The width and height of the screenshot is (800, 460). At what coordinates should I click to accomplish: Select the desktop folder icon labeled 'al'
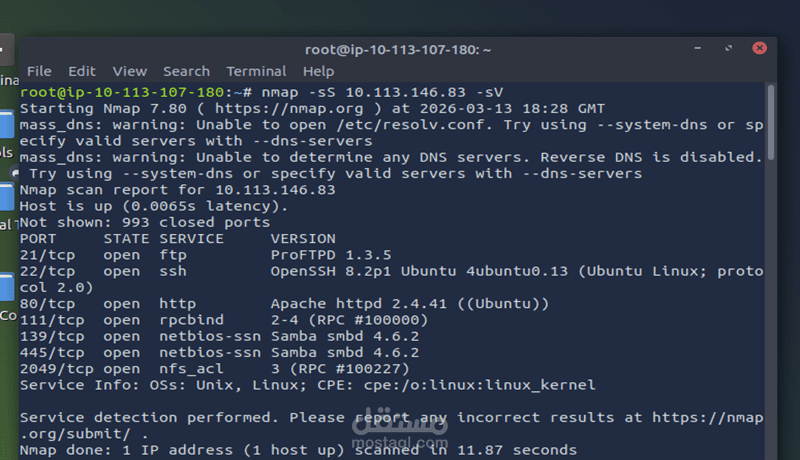[7, 196]
